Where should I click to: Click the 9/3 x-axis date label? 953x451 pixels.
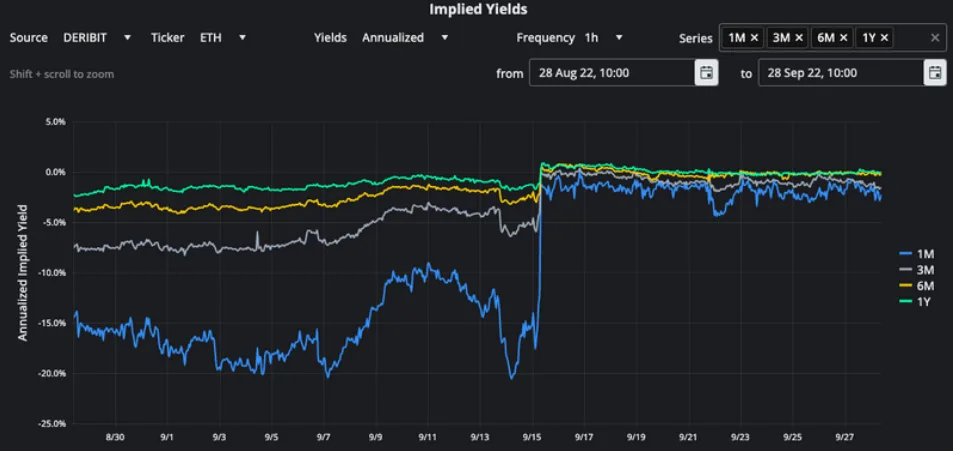pos(219,436)
